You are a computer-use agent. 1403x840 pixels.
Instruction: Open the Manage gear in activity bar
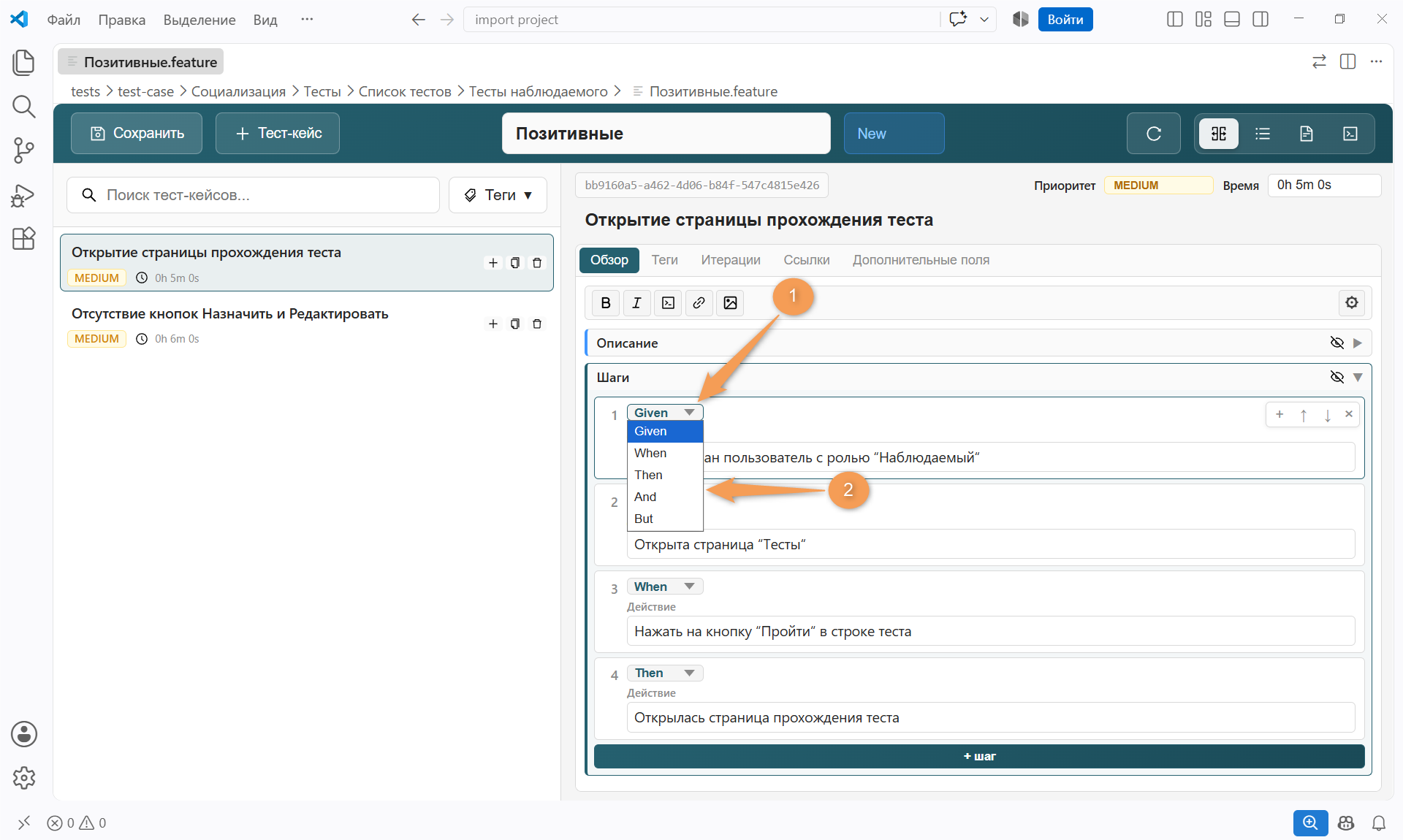click(23, 778)
